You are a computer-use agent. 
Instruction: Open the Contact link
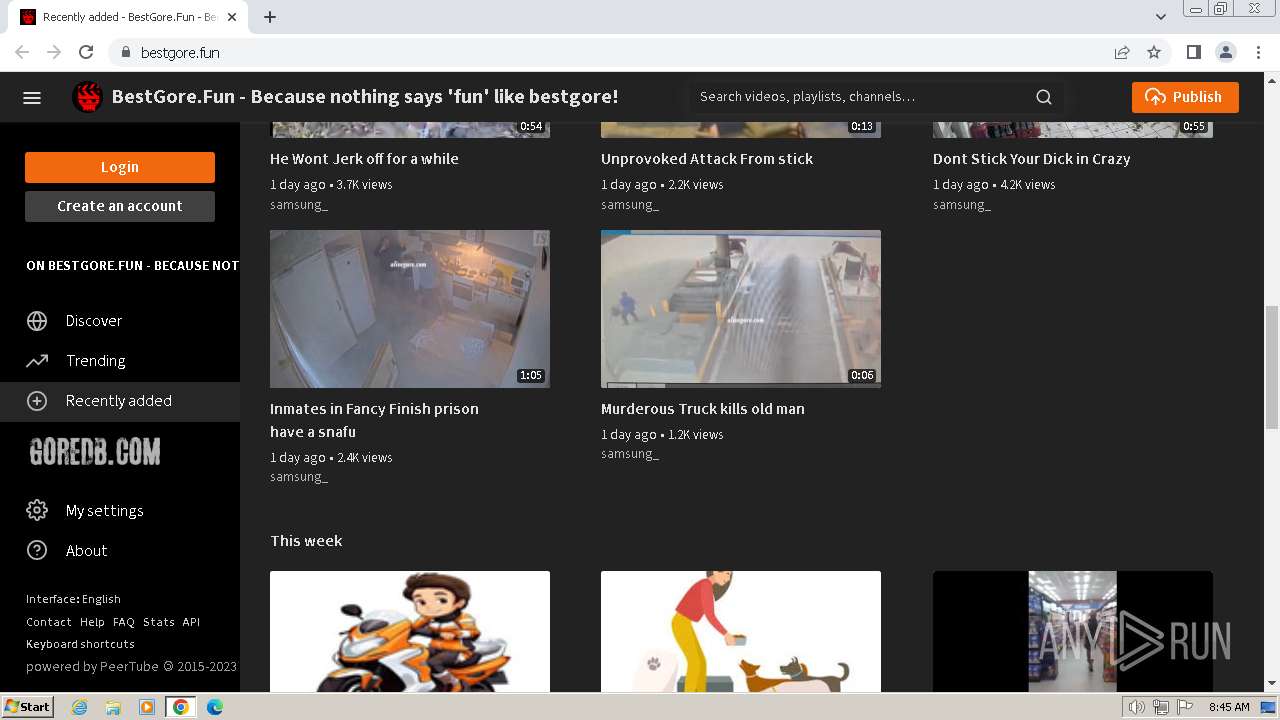[x=48, y=622]
